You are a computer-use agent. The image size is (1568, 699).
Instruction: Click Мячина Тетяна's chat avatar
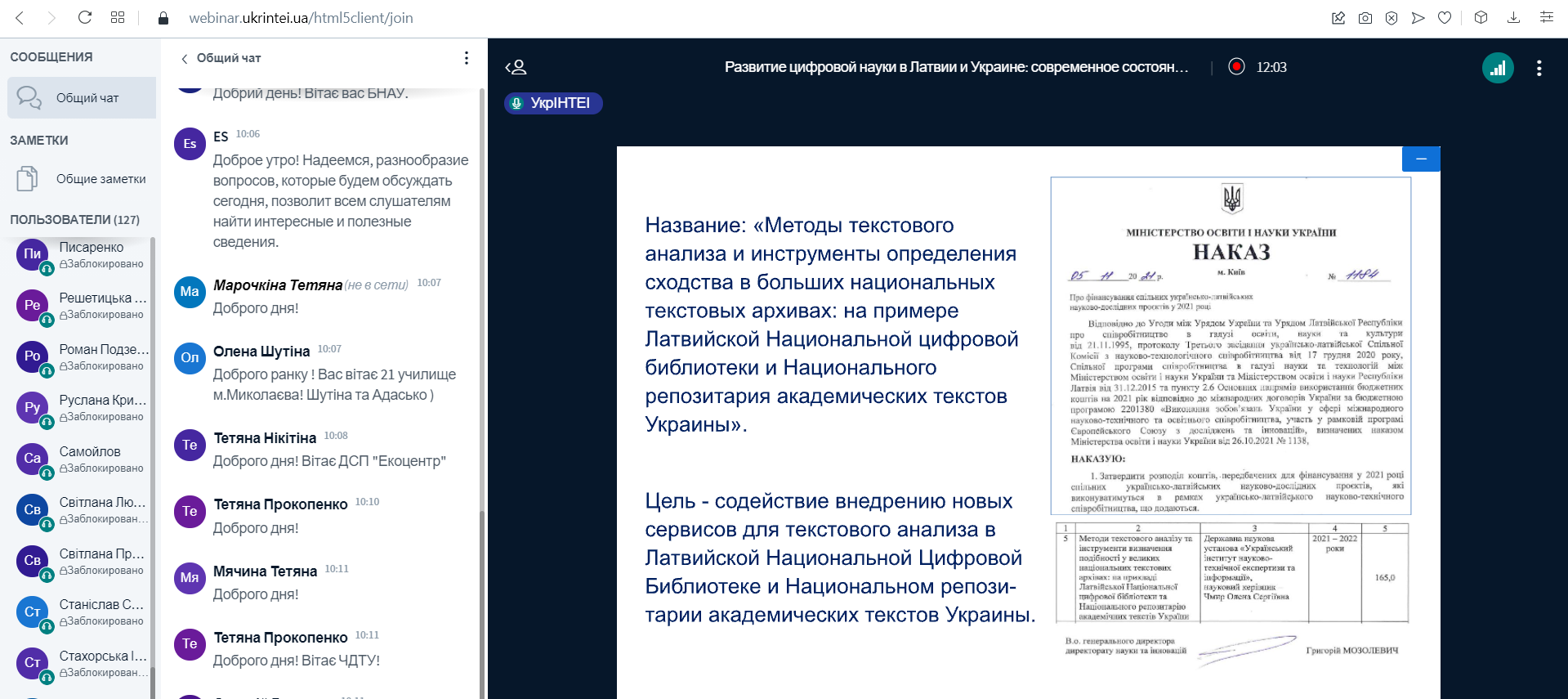click(x=190, y=578)
